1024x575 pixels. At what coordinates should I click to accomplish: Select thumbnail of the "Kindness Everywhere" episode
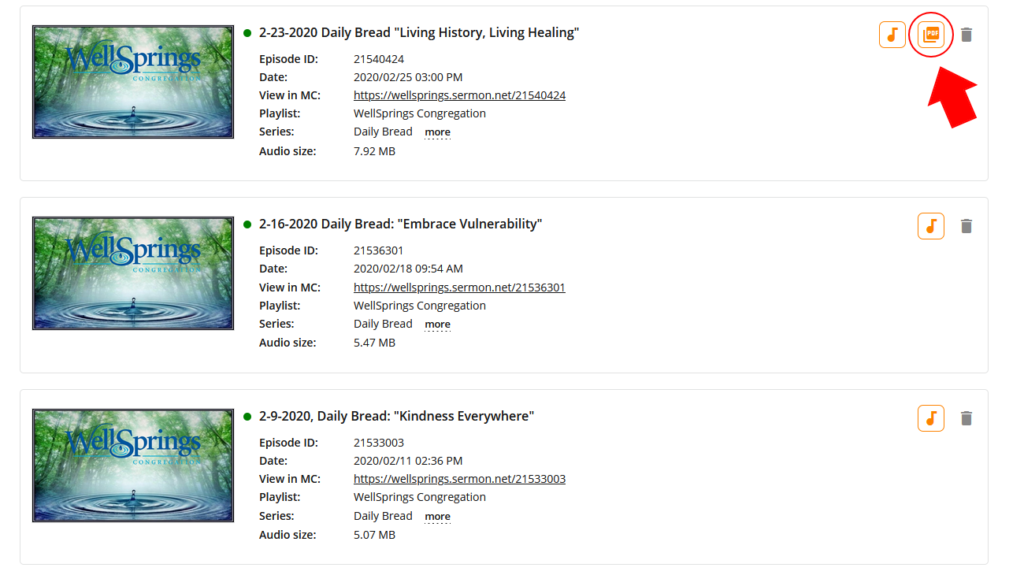pos(133,465)
